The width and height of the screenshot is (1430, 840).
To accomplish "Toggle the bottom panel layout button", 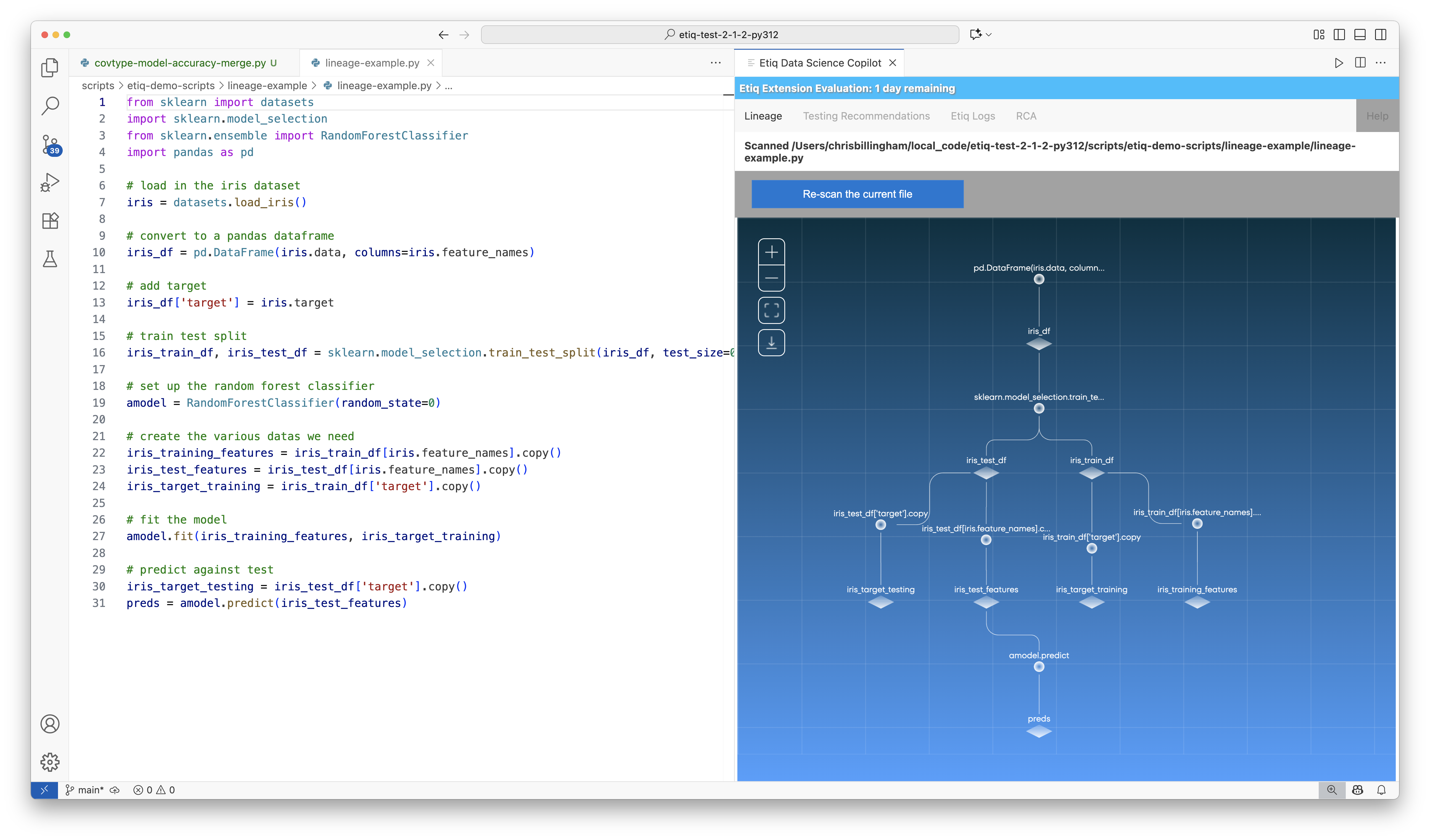I will tap(1360, 35).
